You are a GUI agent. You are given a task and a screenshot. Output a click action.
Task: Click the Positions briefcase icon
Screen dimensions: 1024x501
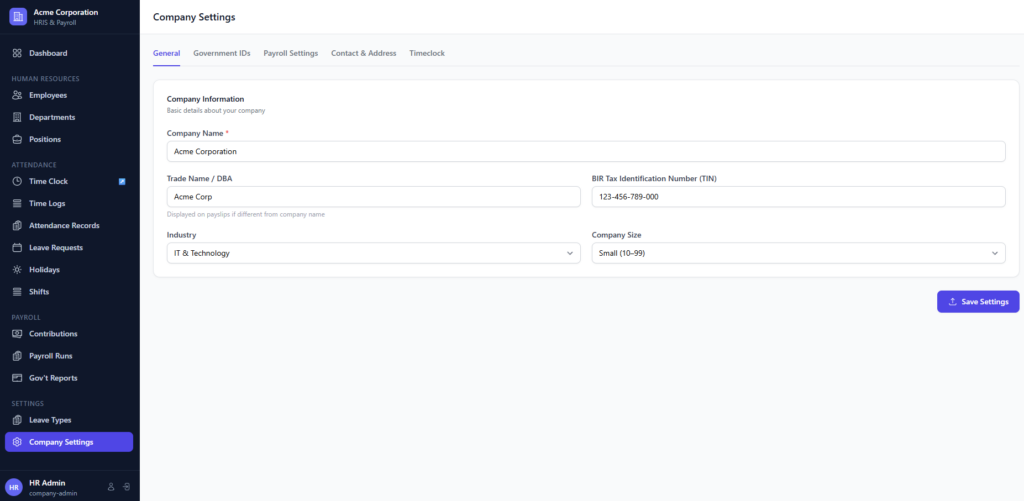point(17,139)
